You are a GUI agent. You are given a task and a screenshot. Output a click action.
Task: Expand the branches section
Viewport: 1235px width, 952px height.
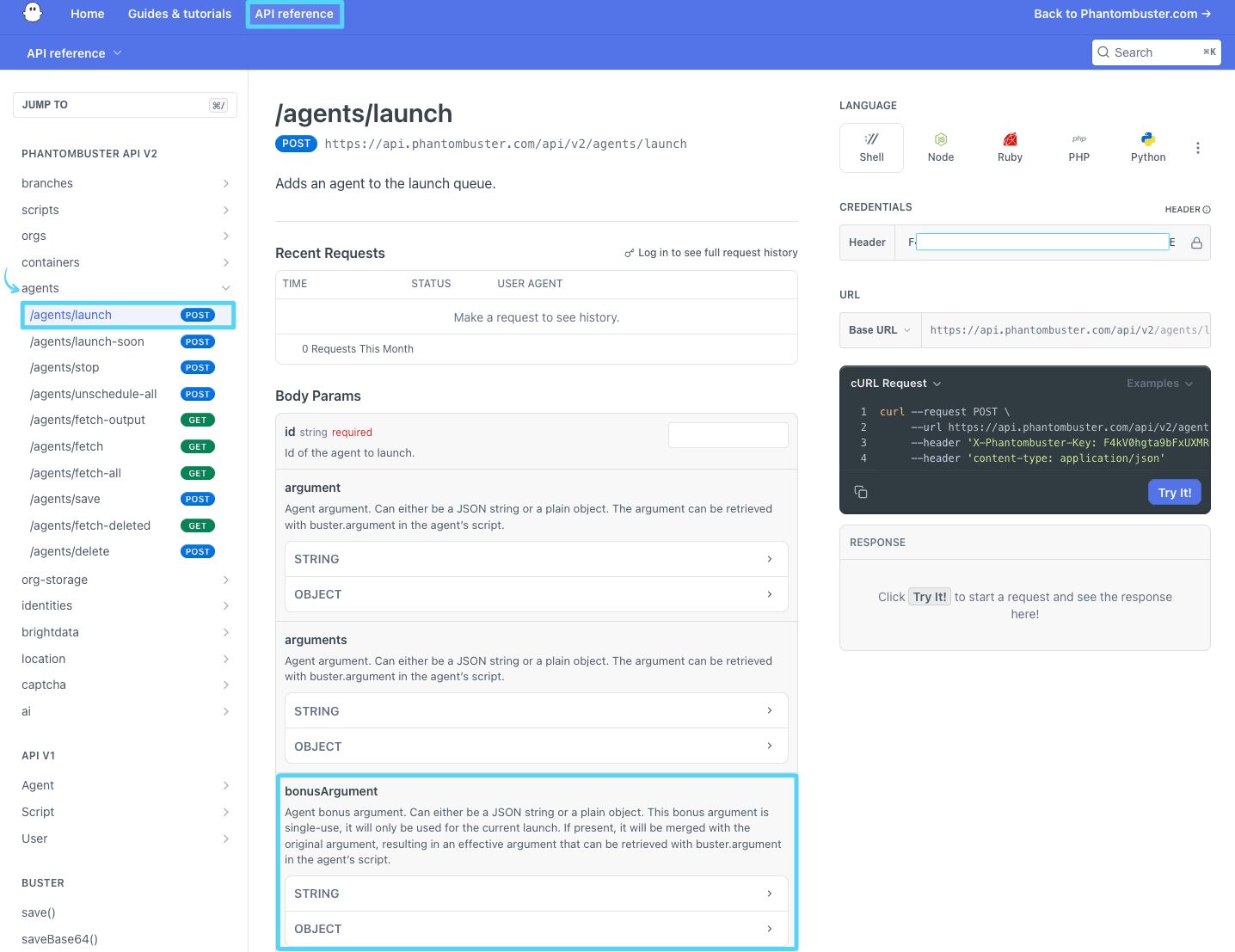pos(125,183)
